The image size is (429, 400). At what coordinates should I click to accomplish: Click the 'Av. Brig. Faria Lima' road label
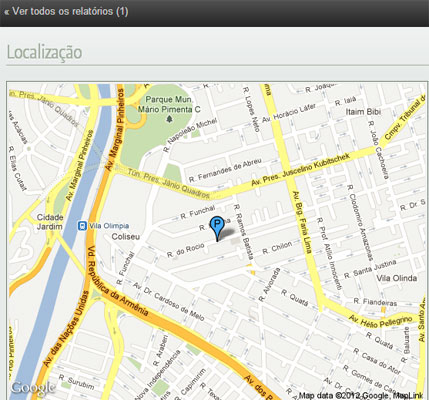click(302, 222)
